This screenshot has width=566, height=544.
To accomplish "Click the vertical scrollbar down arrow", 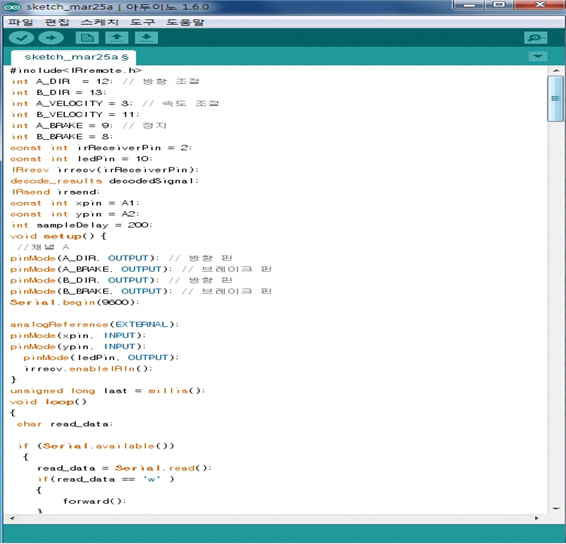I will click(x=556, y=509).
